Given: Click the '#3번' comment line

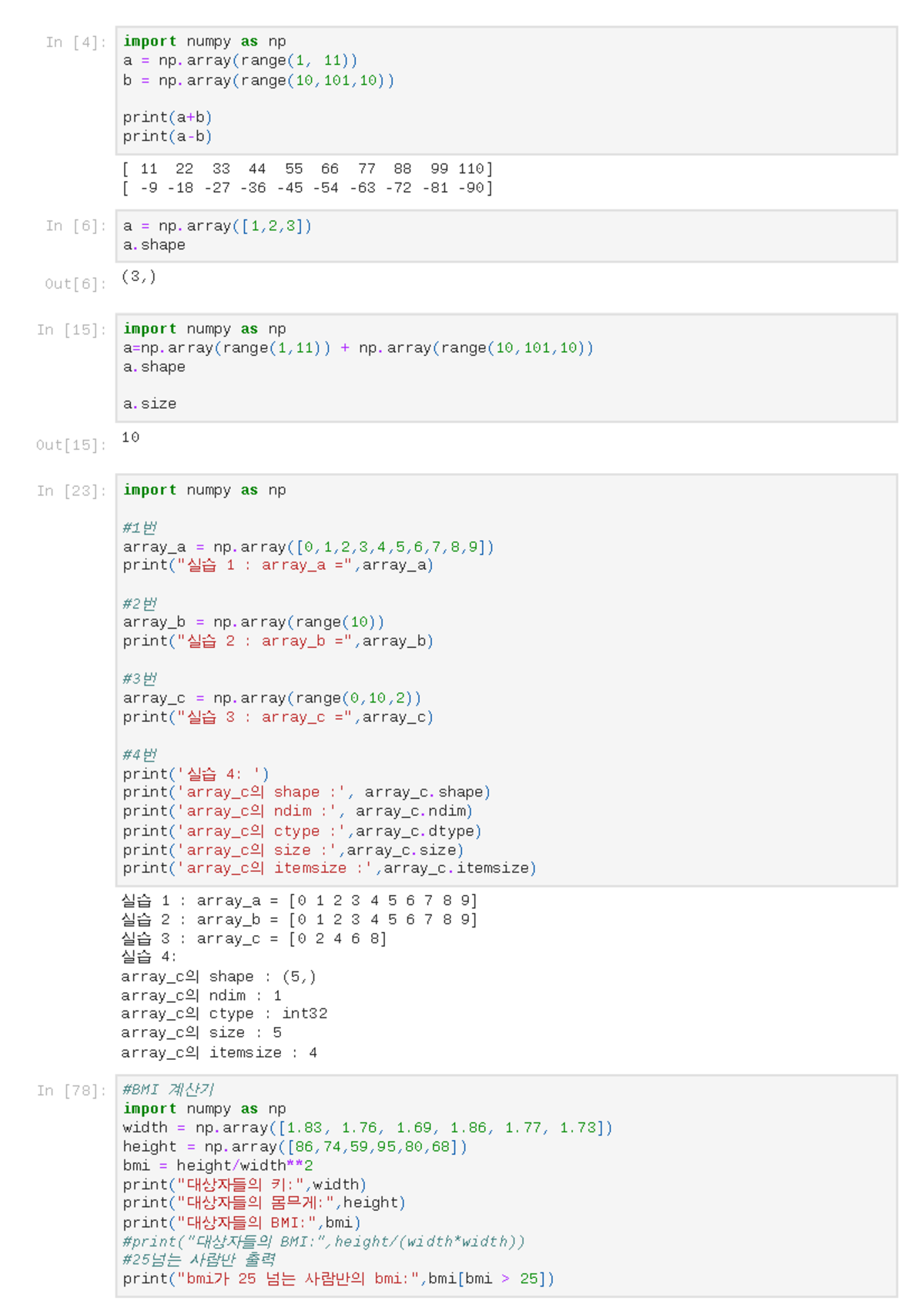Looking at the screenshot, I should tap(139, 679).
